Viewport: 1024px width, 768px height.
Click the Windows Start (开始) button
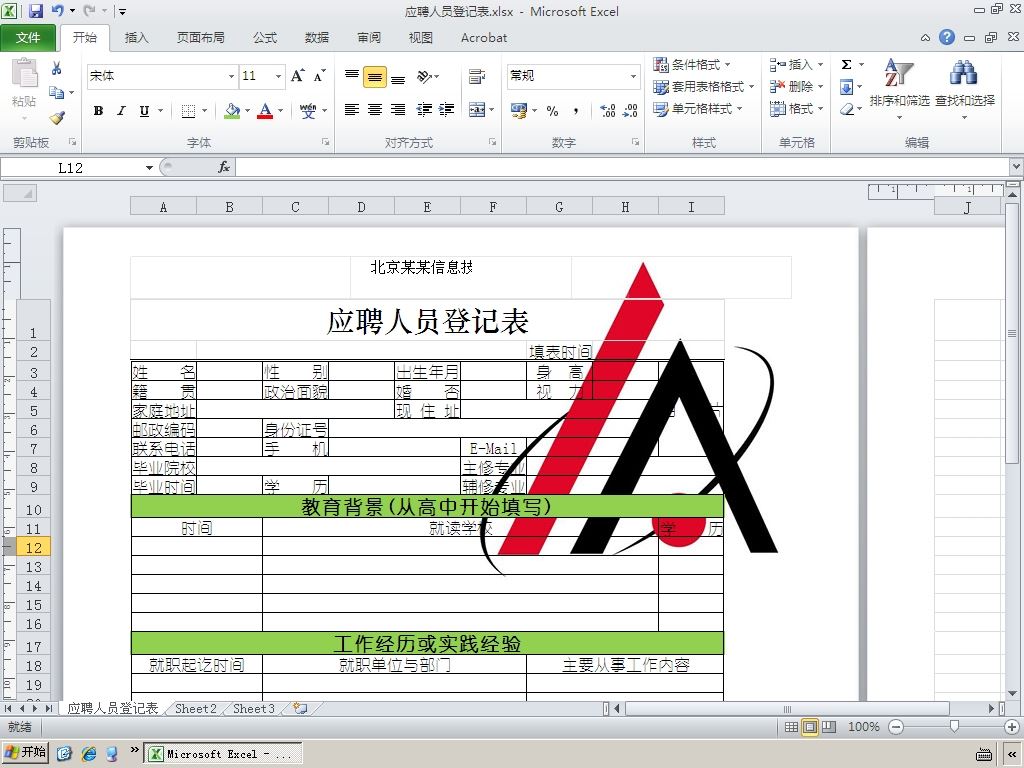point(25,752)
